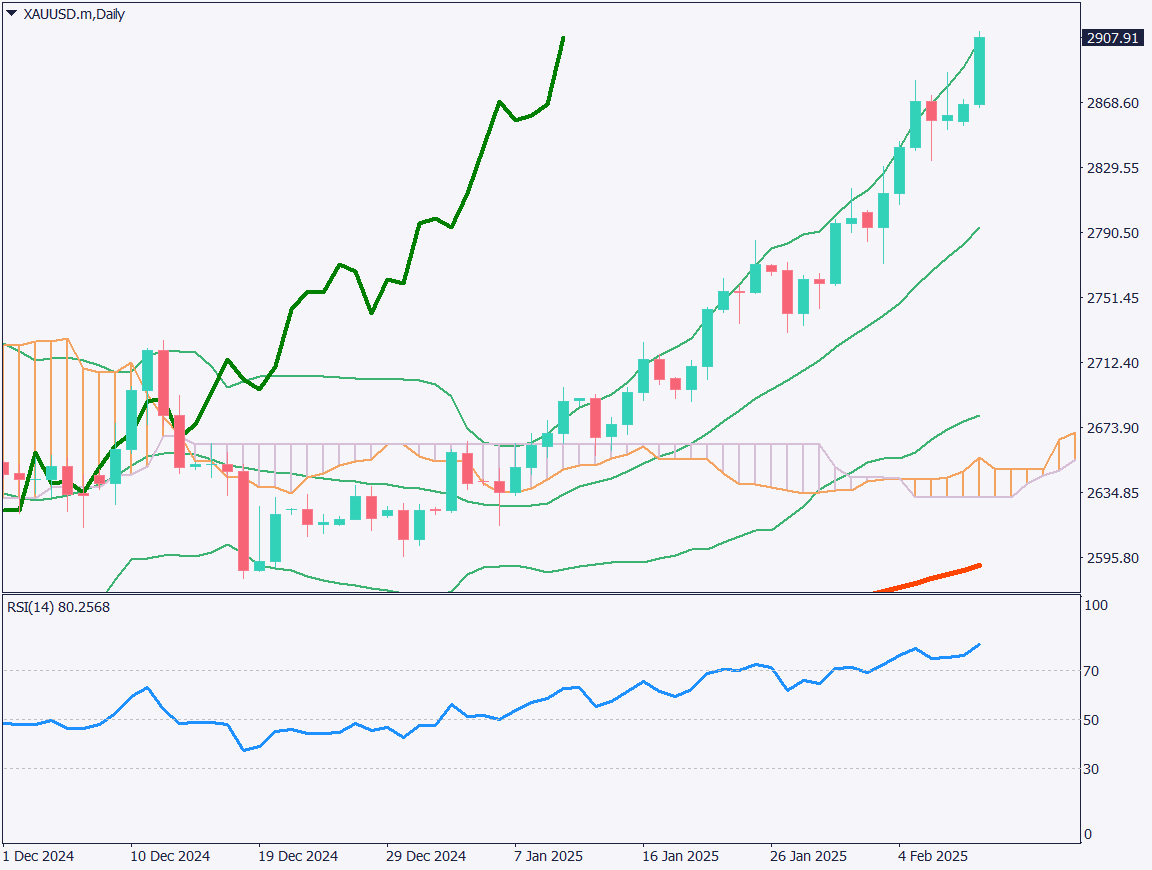Collapse the XAUUSD chart via the black triangle
1152x870 pixels.
click(10, 14)
